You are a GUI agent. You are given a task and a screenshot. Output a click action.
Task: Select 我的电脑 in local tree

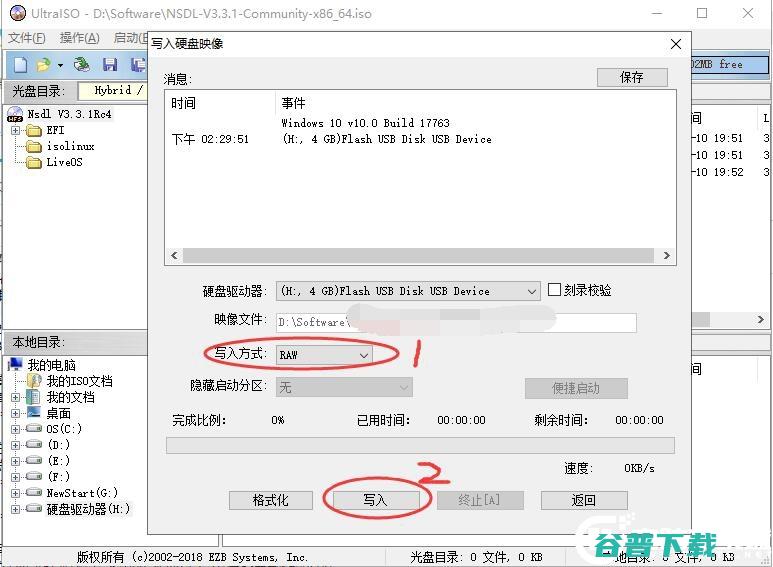tap(51, 365)
